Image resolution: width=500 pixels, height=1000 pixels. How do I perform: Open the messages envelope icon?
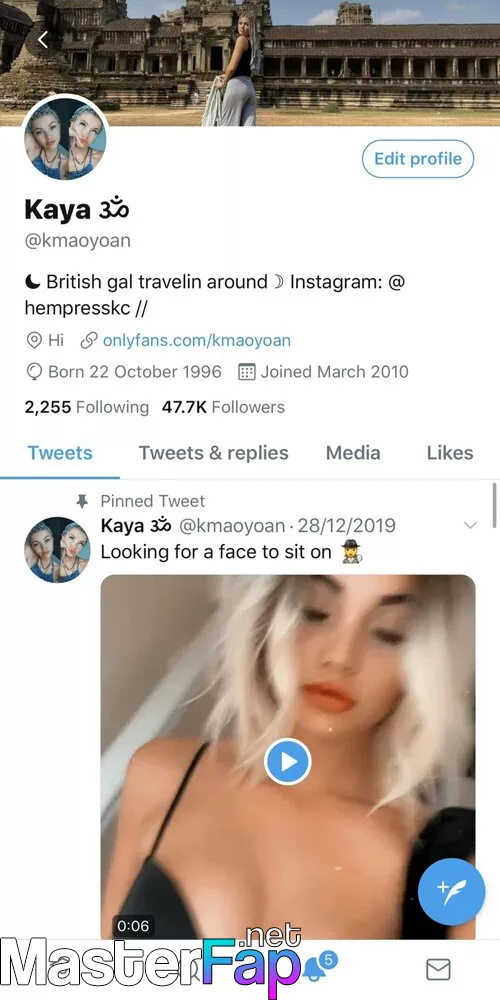pyautogui.click(x=438, y=969)
